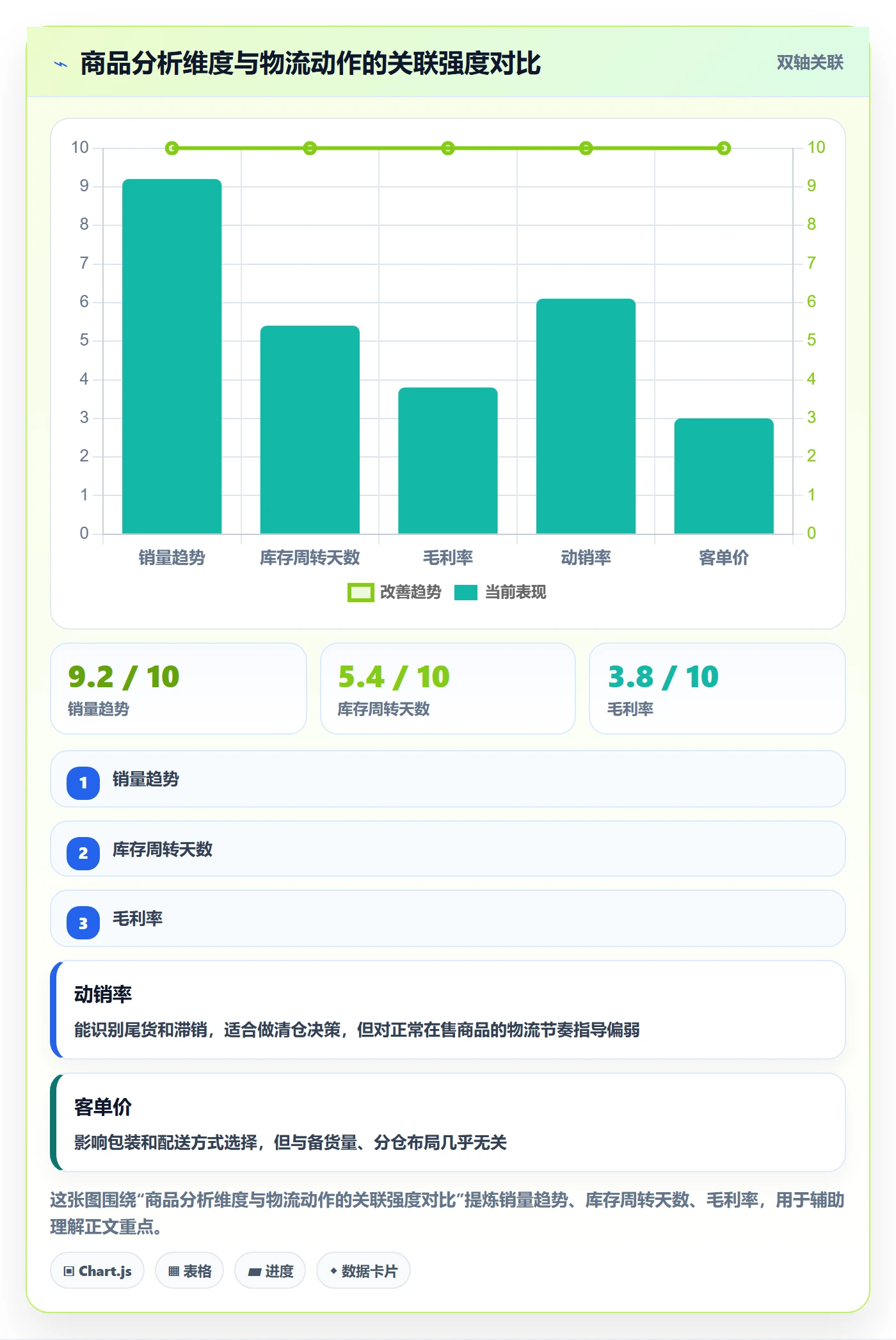Click the 动销率 bar in the chart
Viewport: 896px width, 1340px height.
point(586,416)
